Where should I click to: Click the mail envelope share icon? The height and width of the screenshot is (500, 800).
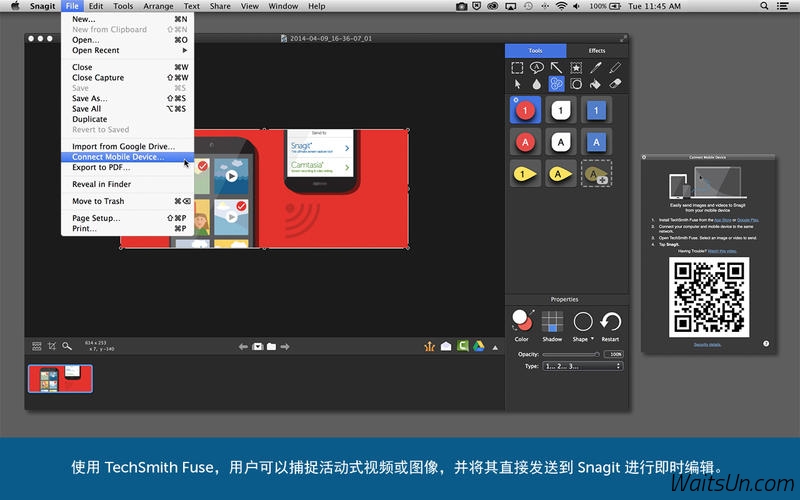pyautogui.click(x=446, y=346)
